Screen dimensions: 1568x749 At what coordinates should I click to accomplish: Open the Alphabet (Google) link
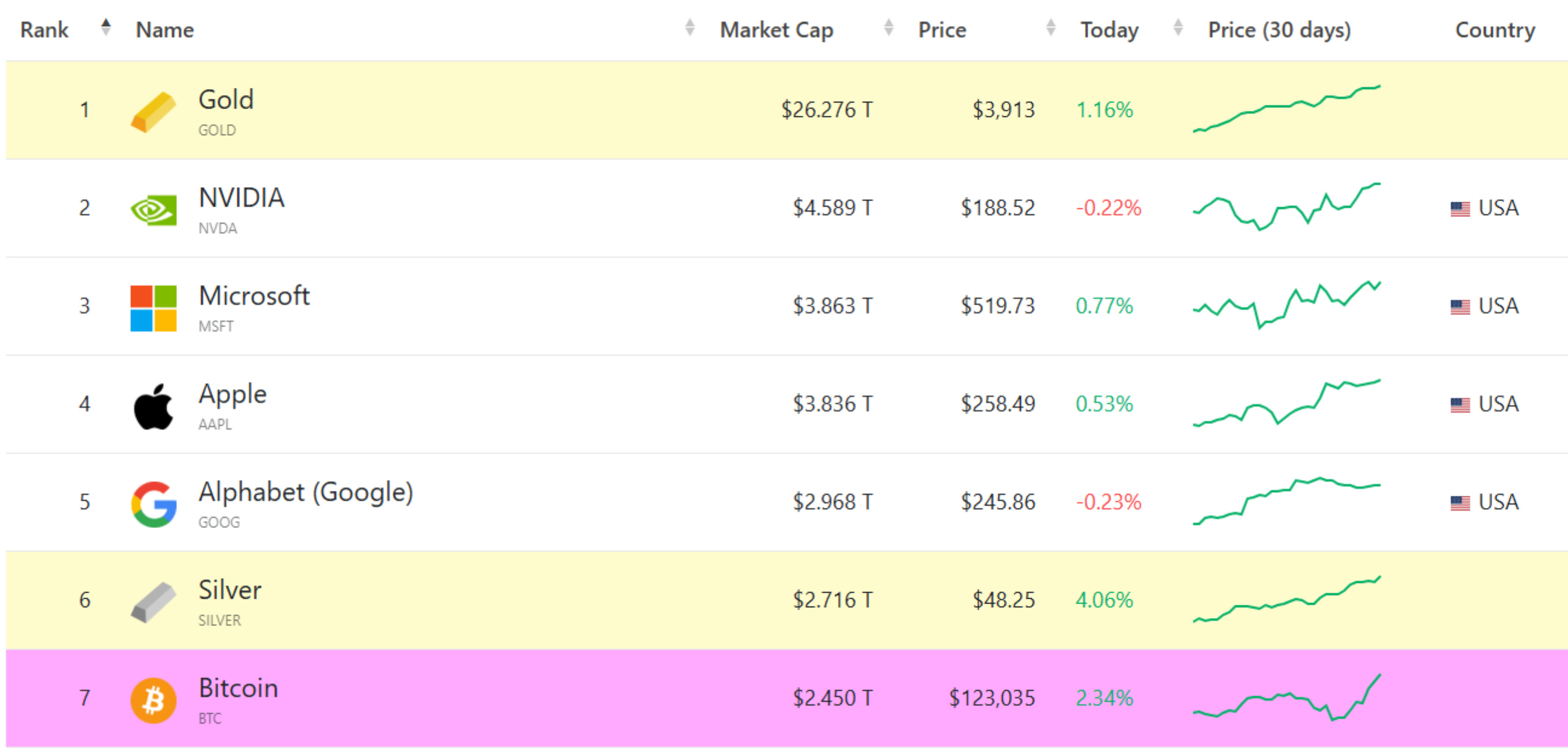305,492
